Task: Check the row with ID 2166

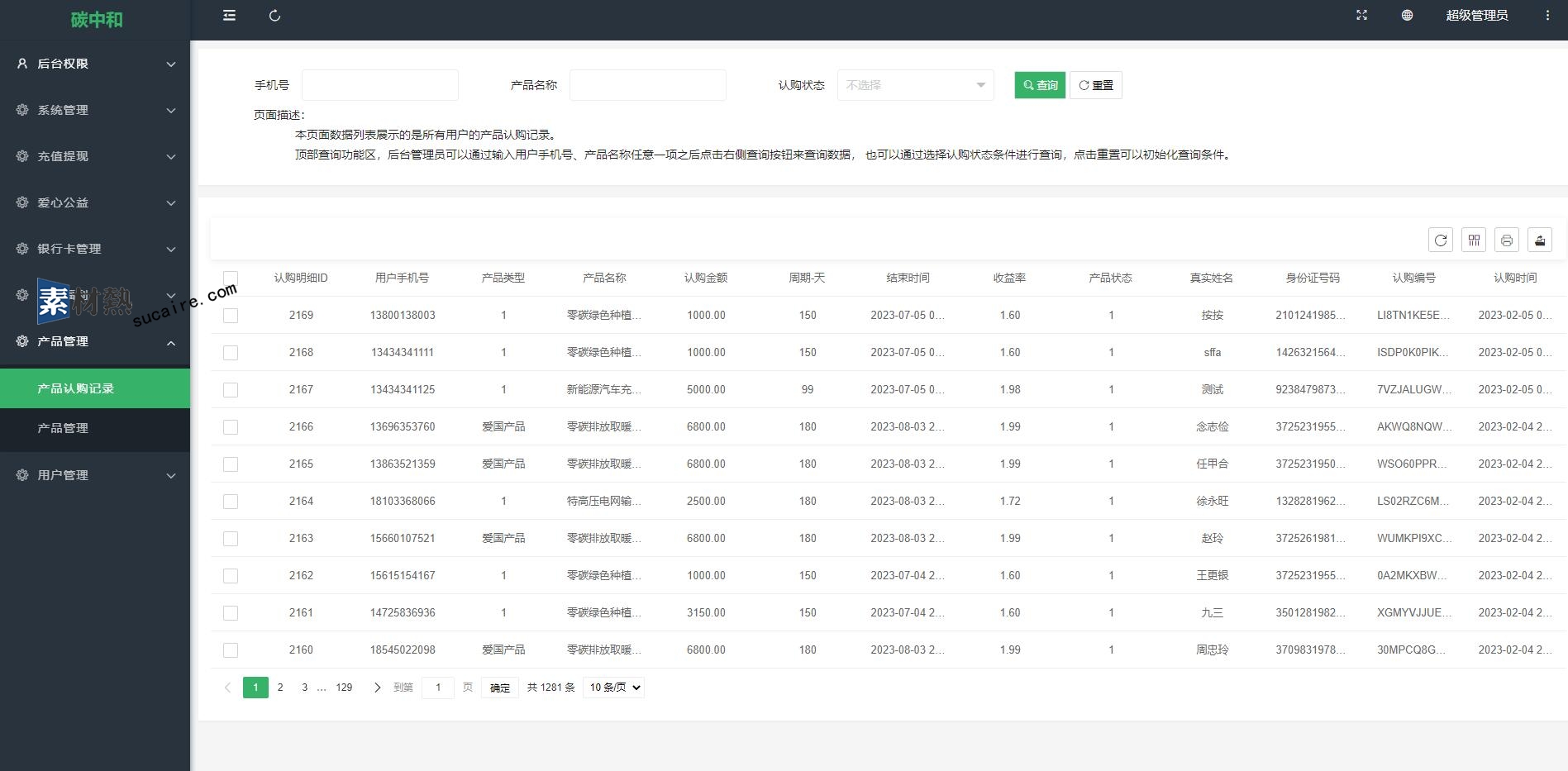Action: coord(231,427)
